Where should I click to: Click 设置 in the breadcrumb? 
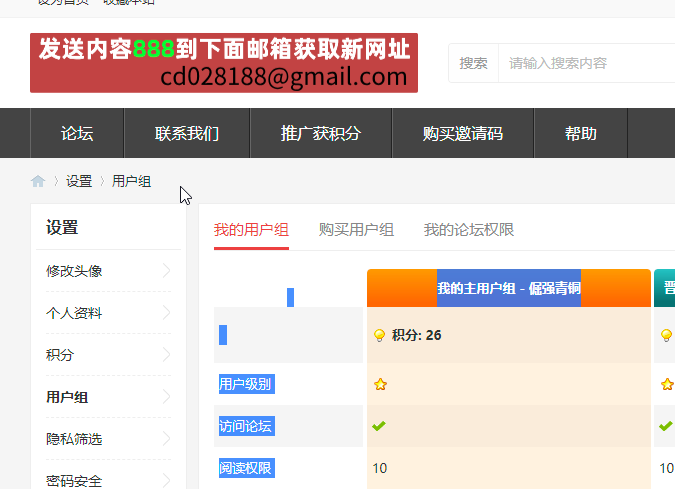[x=79, y=181]
